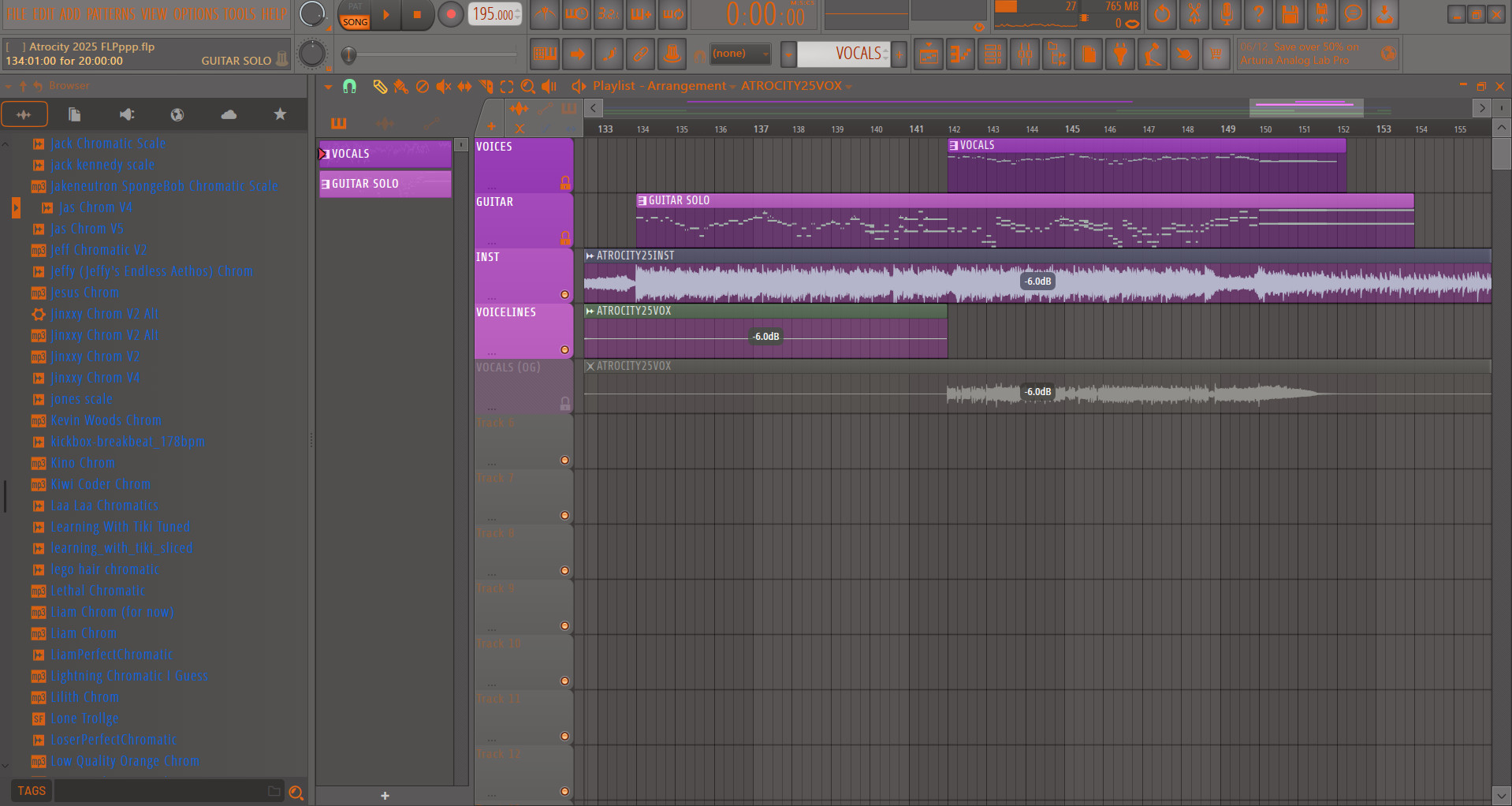Select the Playlist Zoom tool
The width and height of the screenshot is (1512, 806).
tap(527, 87)
